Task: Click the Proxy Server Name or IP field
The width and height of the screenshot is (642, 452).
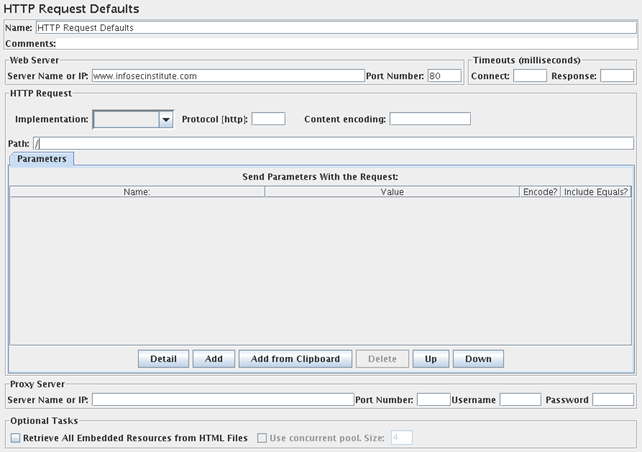Action: tap(222, 400)
